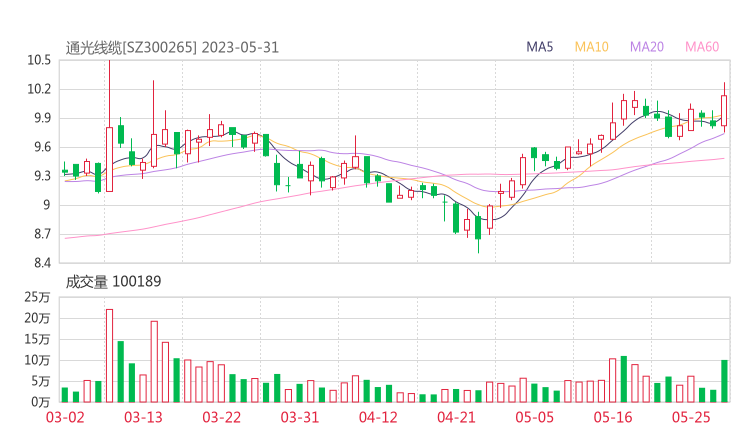Click the 03-13 date label
740x440 pixels.
click(143, 418)
